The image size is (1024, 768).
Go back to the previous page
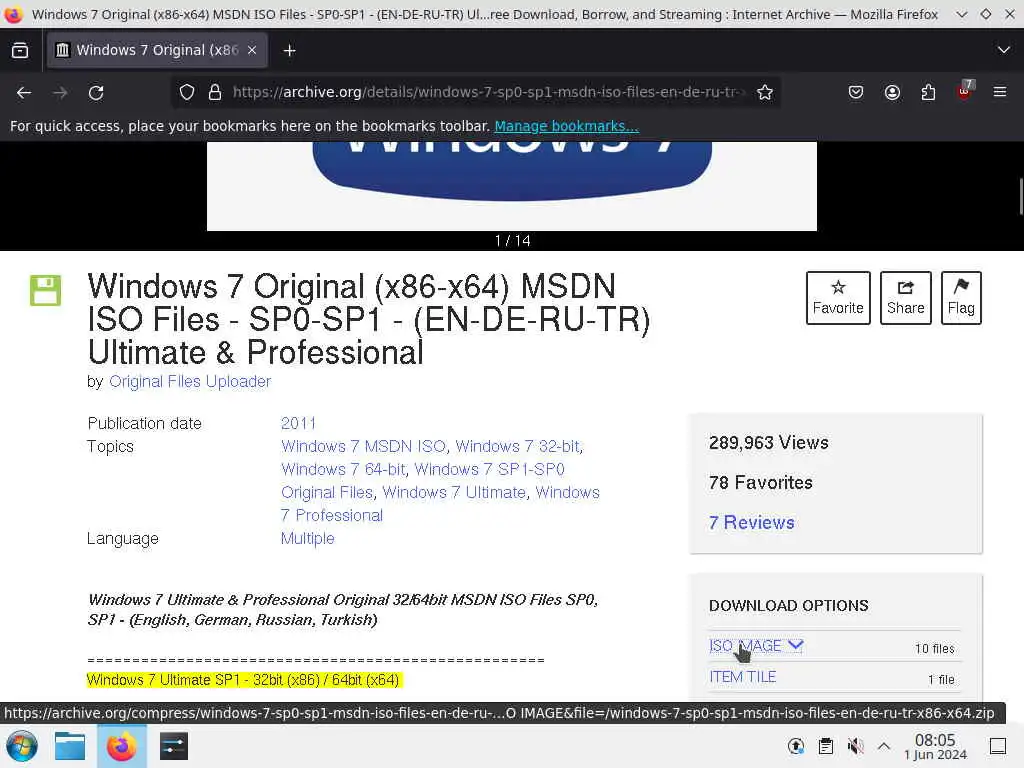pos(24,93)
